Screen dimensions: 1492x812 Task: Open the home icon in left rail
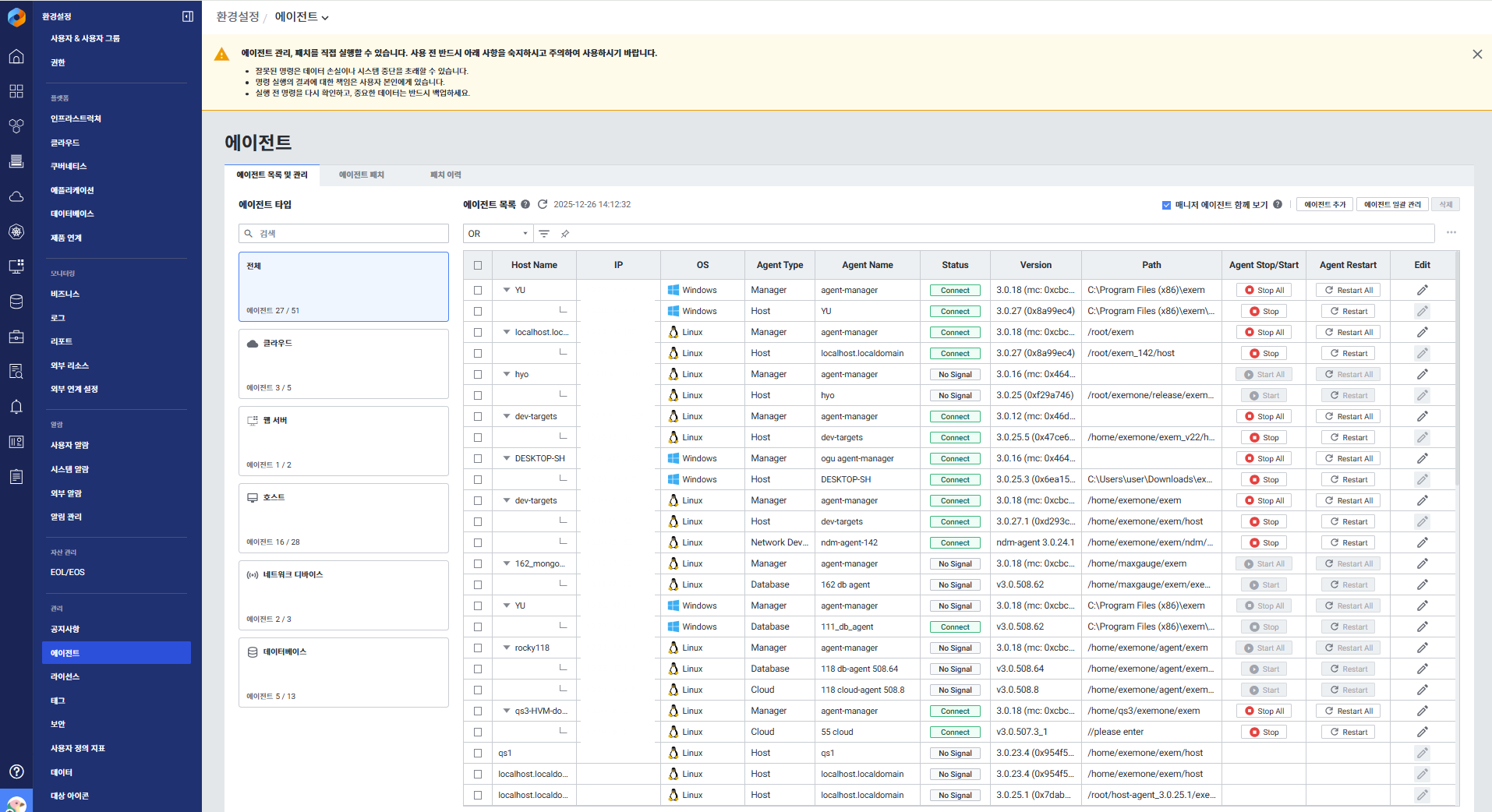(x=16, y=57)
